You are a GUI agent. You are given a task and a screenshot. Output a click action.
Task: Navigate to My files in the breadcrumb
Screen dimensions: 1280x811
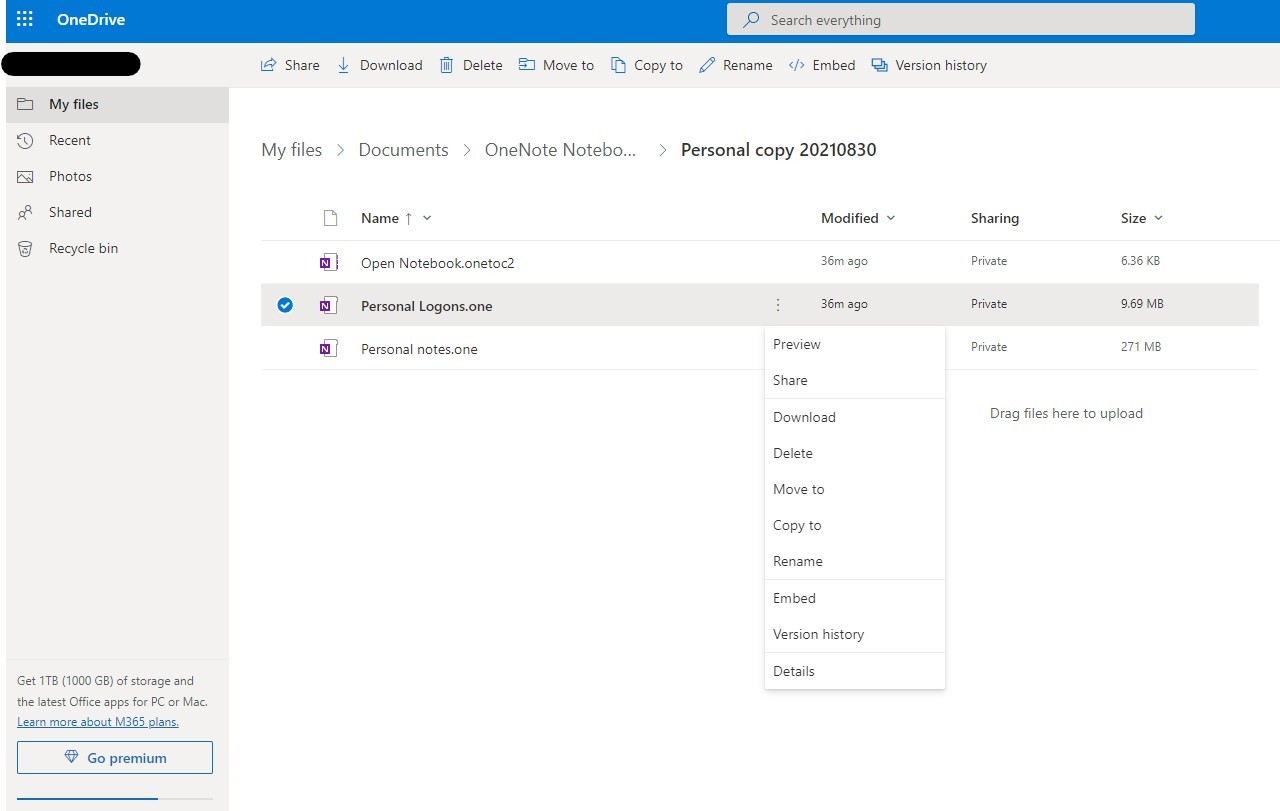292,150
